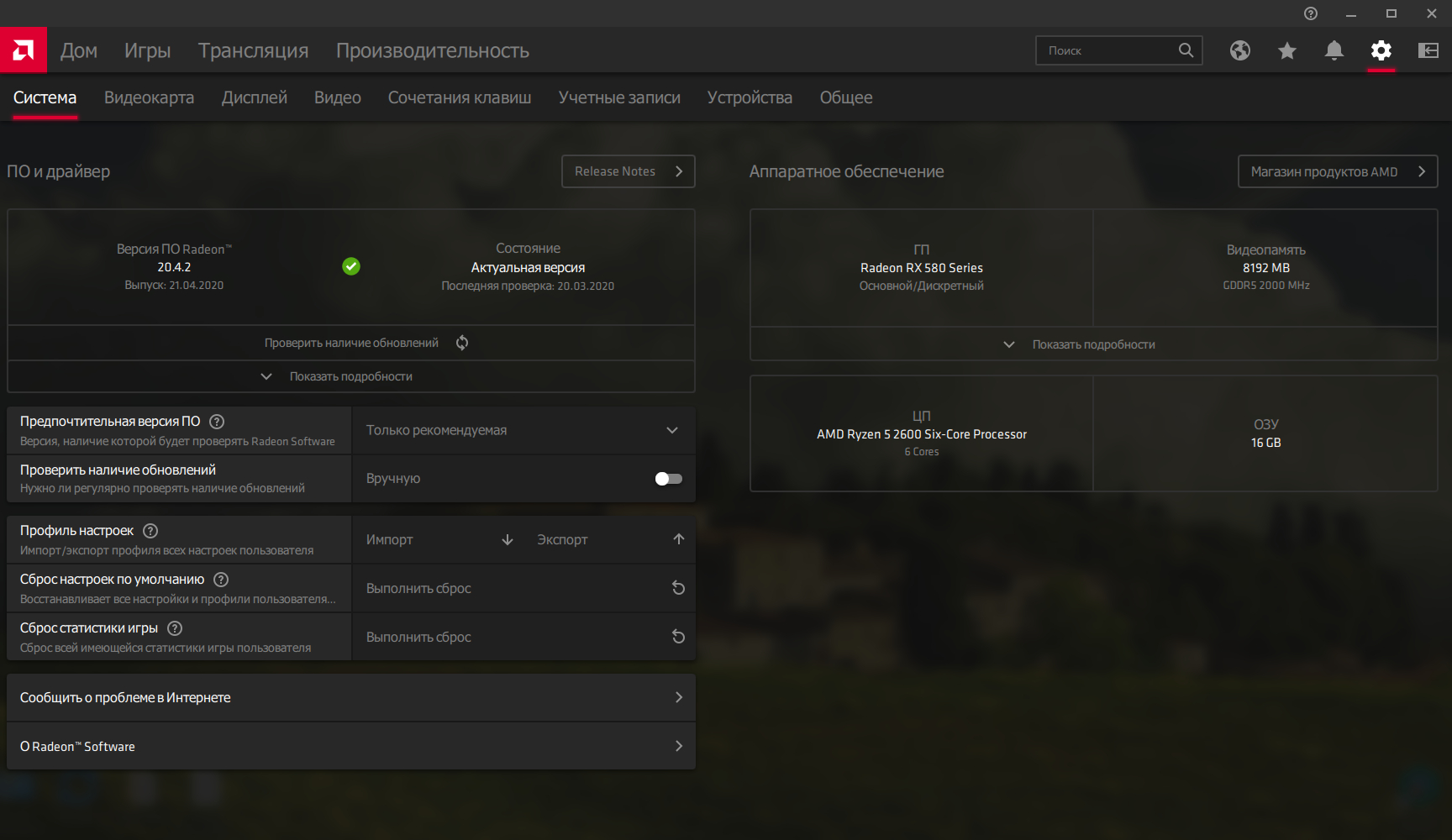Click the 20.4.2 version number

click(174, 267)
